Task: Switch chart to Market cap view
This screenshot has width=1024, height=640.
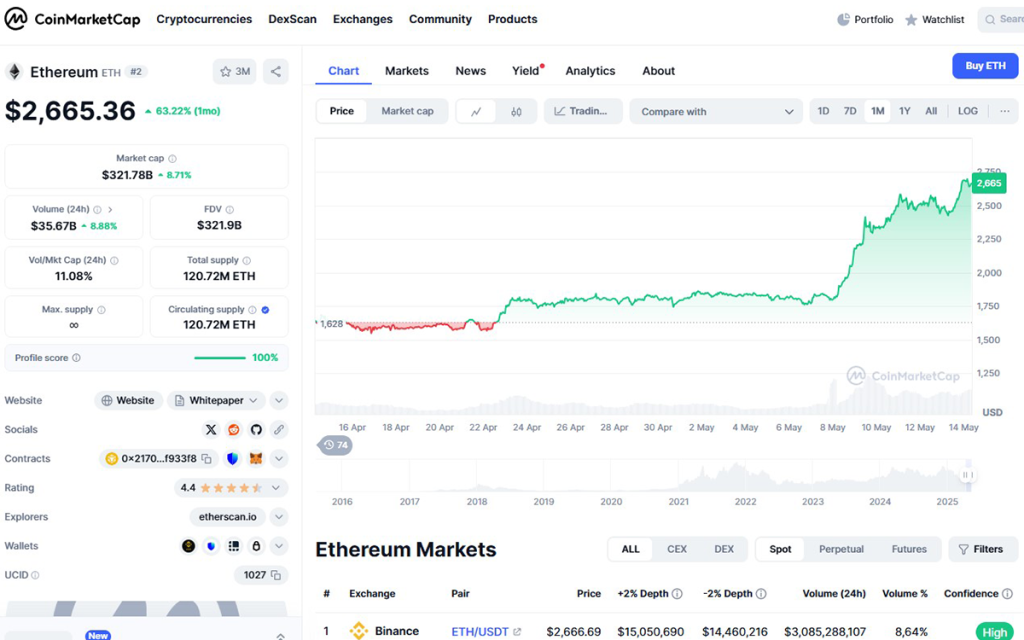Action: click(x=408, y=111)
